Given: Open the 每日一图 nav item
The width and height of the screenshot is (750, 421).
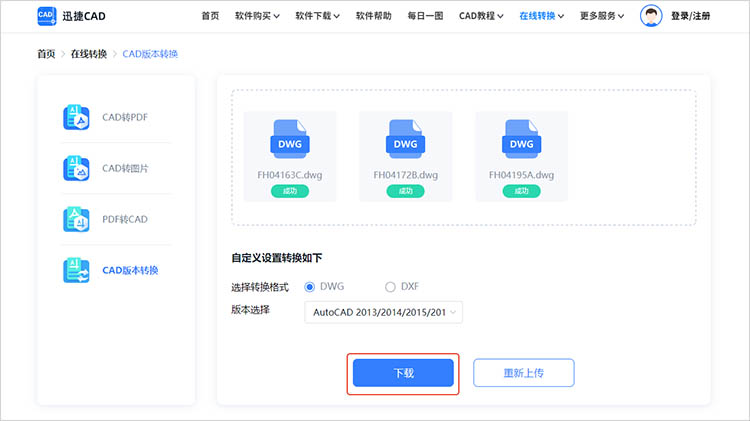Looking at the screenshot, I should (425, 16).
